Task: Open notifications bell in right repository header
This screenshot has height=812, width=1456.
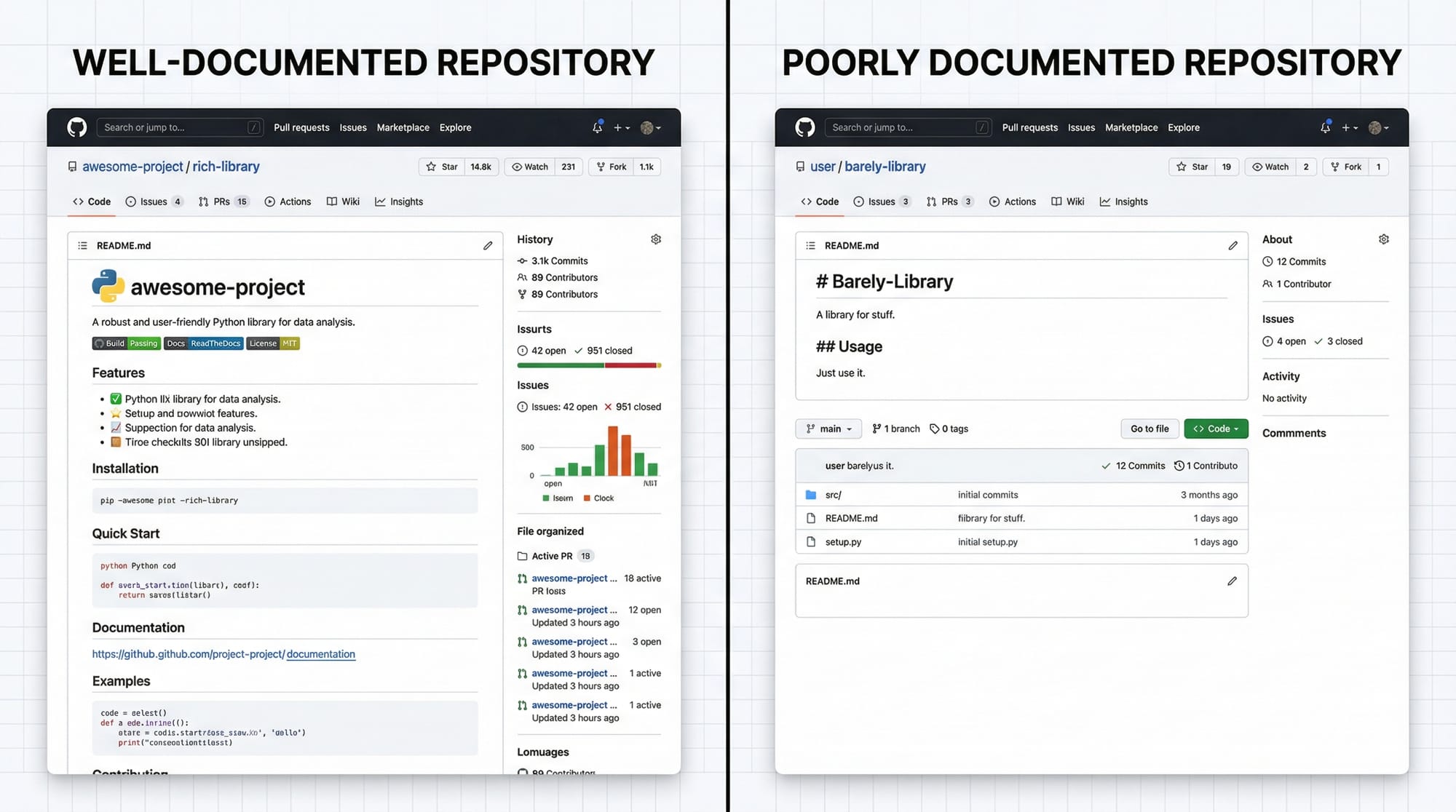Action: (x=1325, y=127)
